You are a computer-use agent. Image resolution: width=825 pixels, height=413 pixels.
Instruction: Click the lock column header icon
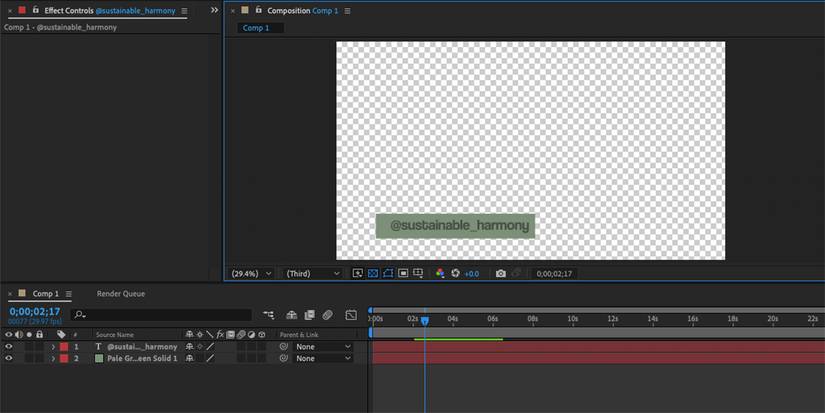click(39, 334)
